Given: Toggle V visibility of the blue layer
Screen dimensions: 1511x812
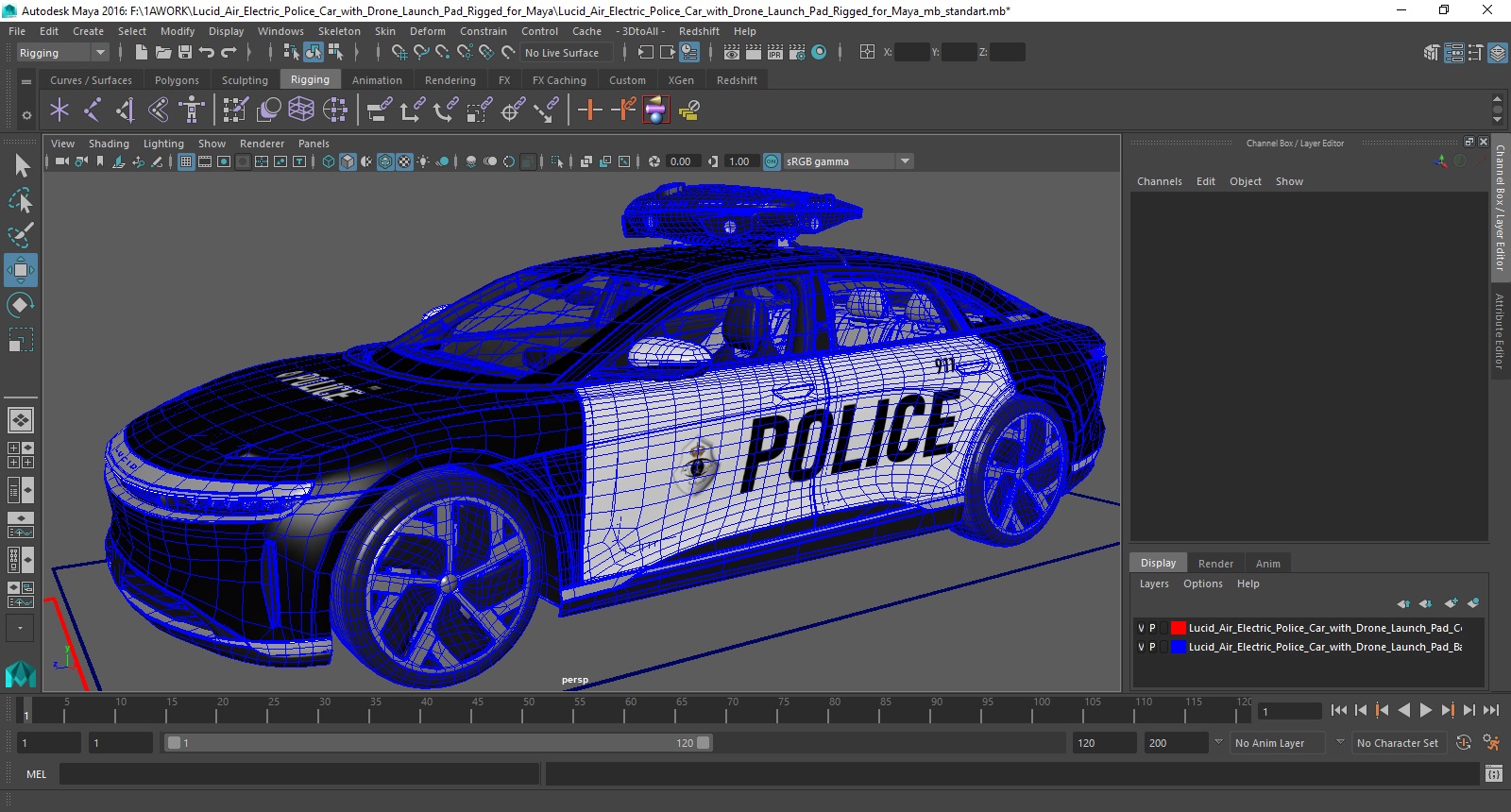Looking at the screenshot, I should [x=1141, y=647].
